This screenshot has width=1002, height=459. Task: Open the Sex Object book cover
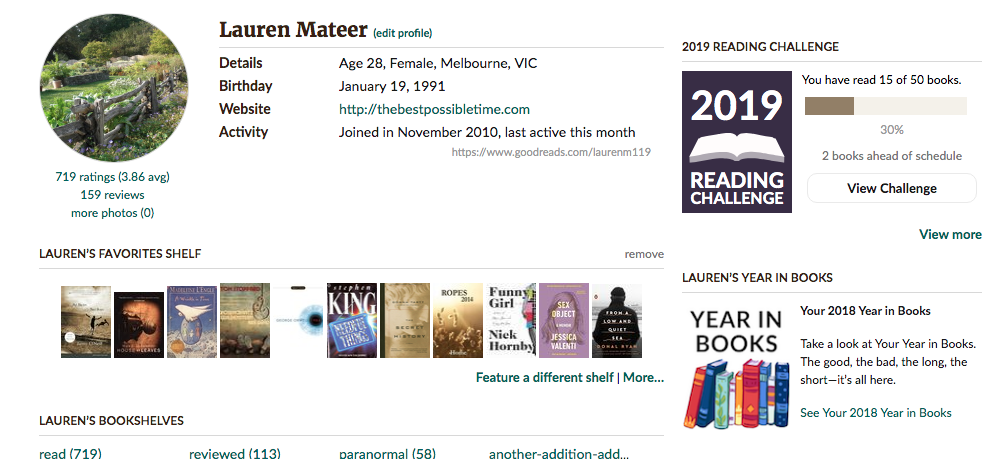point(564,320)
